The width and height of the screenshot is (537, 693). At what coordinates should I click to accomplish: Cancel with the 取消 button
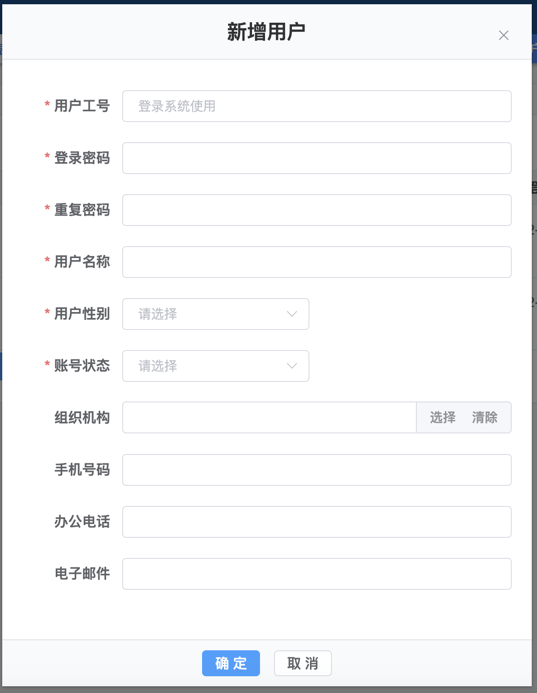click(303, 663)
